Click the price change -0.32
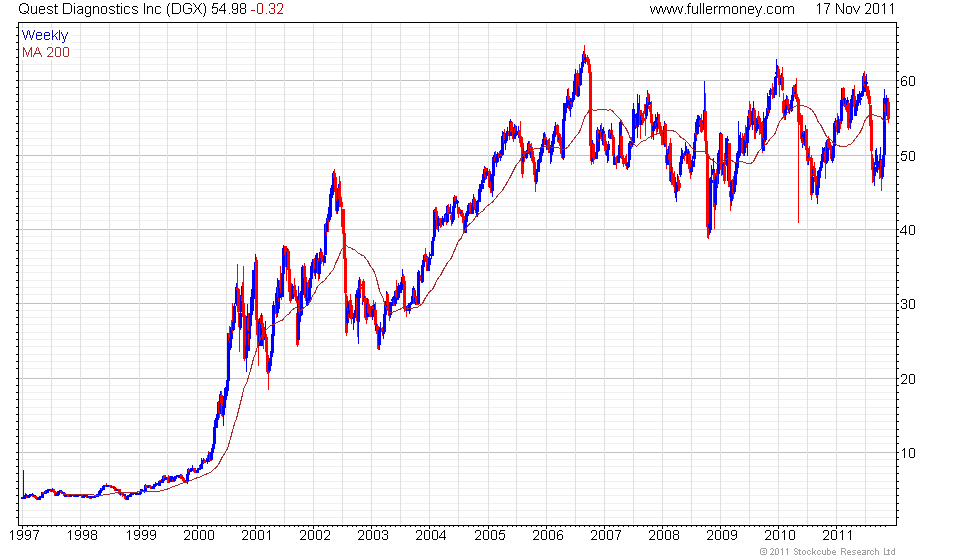This screenshot has width=980, height=560. point(267,9)
